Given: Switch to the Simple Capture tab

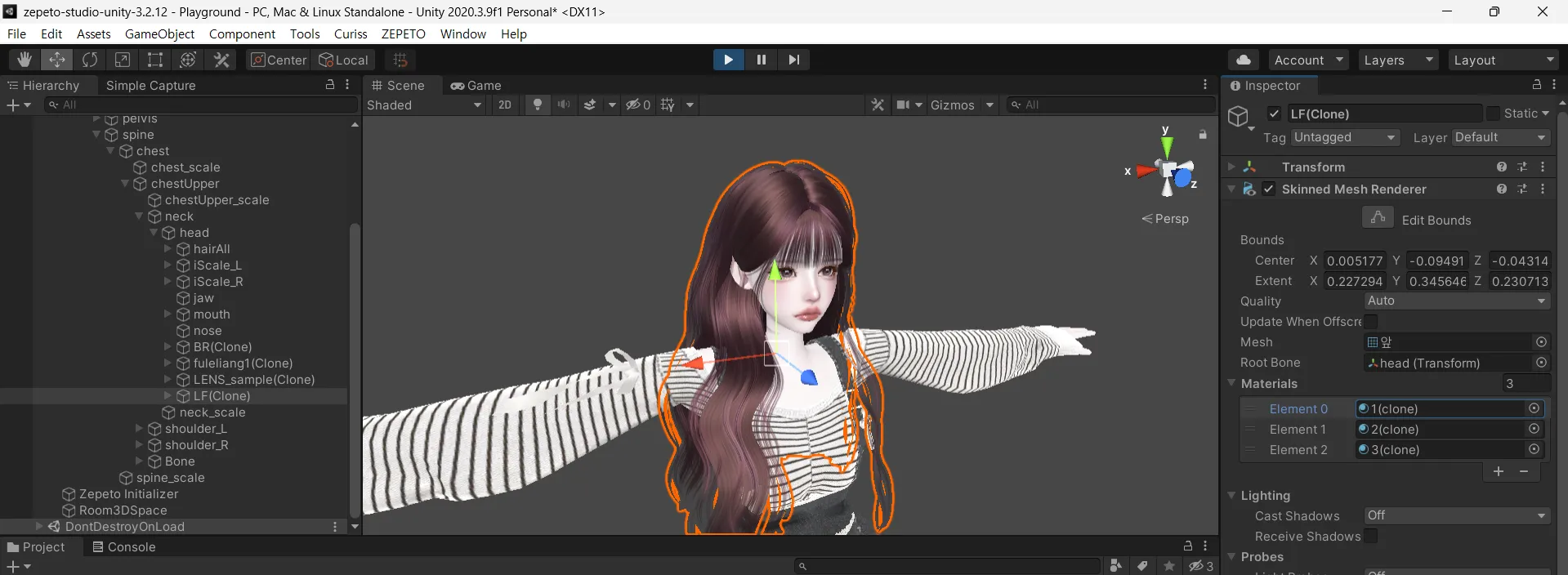Looking at the screenshot, I should (151, 85).
